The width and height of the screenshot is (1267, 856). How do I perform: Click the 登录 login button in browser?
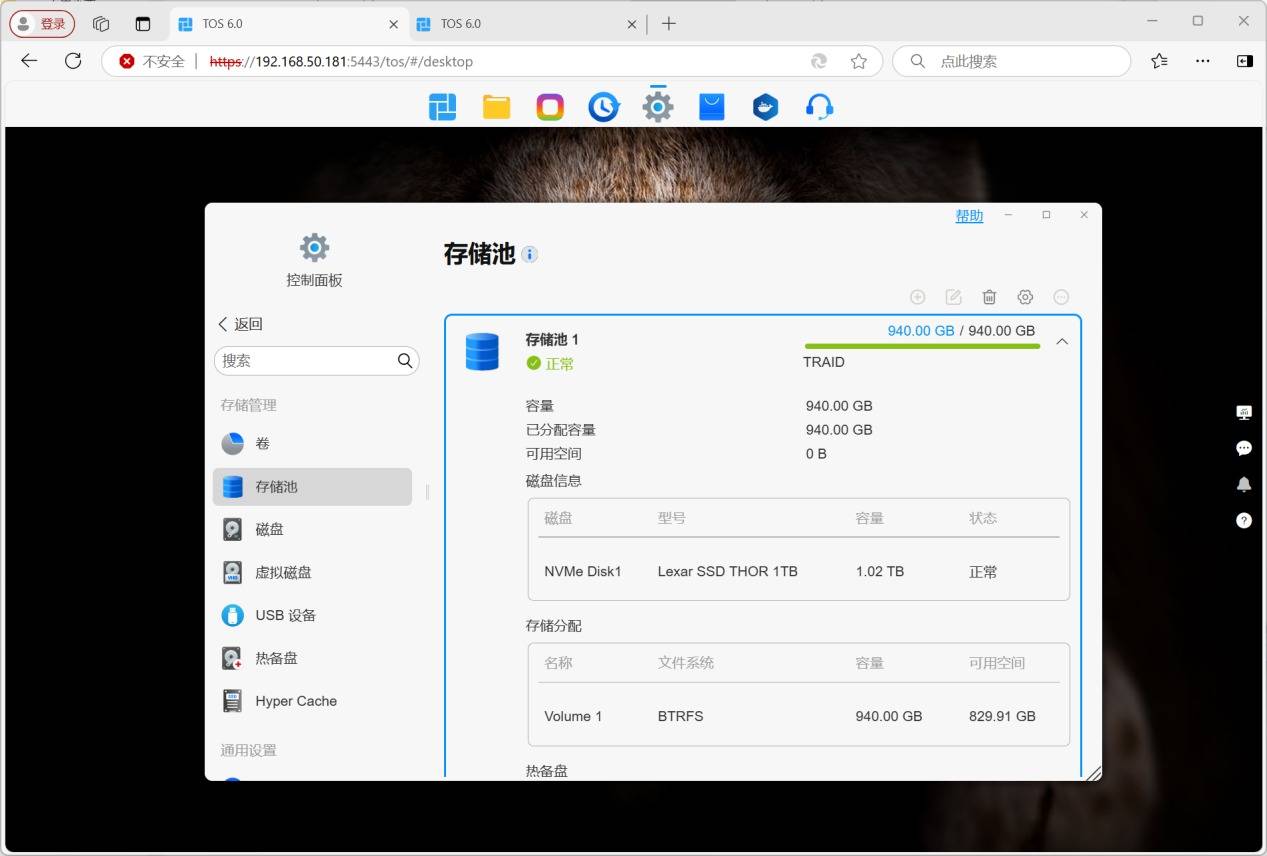pos(42,23)
